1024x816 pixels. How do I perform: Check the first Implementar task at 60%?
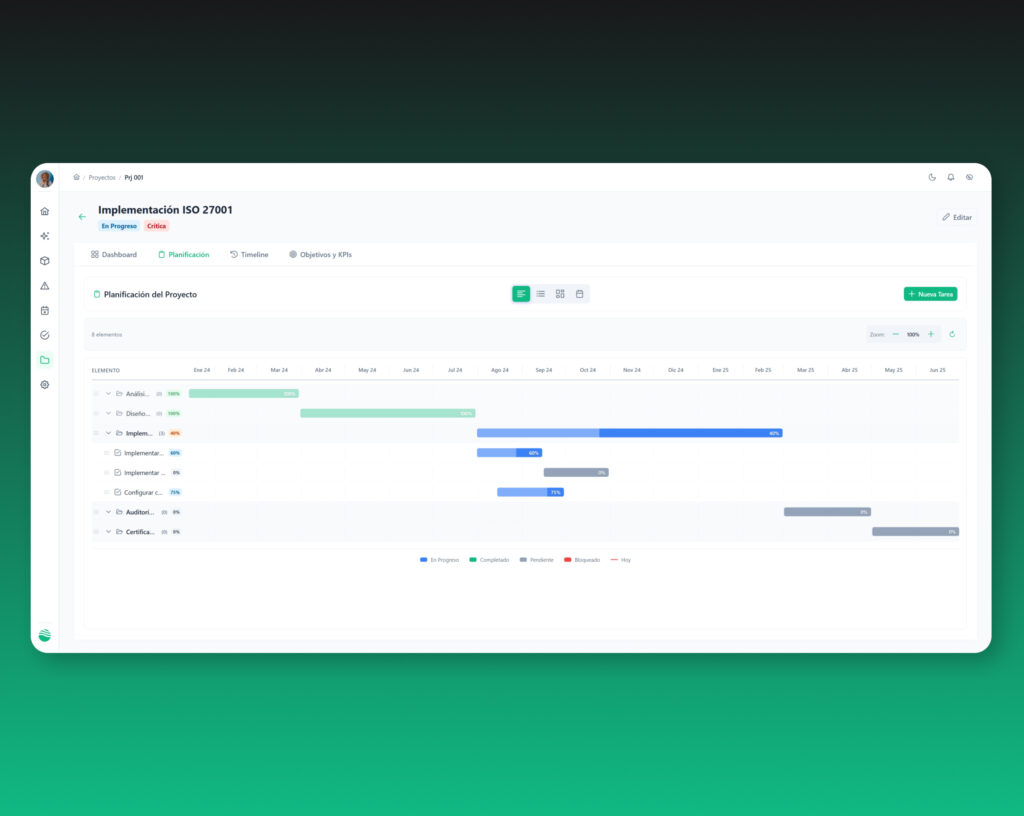point(118,452)
